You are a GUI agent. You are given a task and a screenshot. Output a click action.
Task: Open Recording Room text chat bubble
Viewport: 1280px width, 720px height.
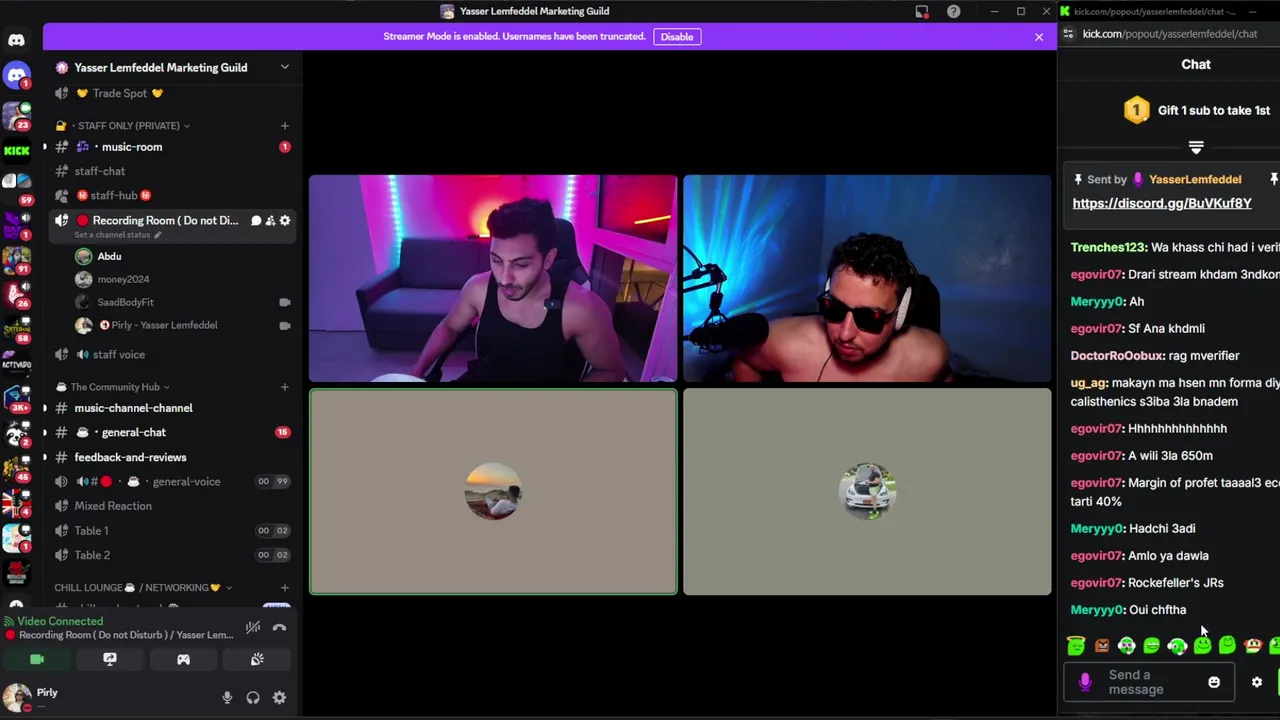256,220
